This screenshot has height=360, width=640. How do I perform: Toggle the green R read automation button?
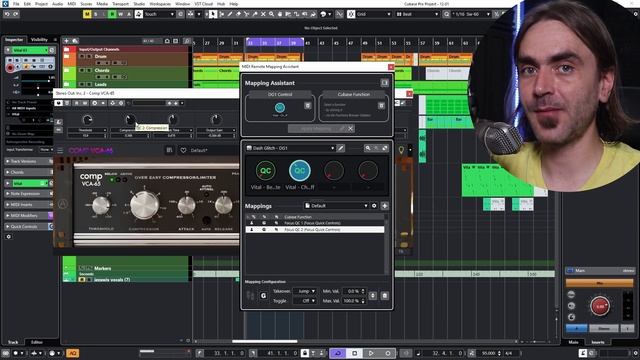[x=112, y=14]
